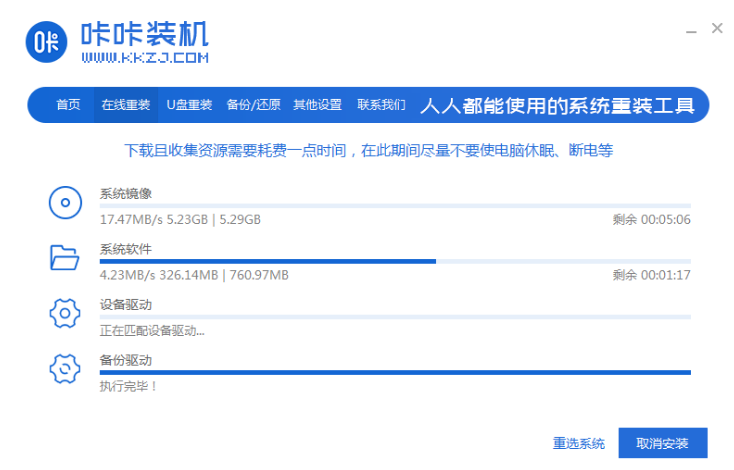
Task: Click the 备份驱动 completed progress bar
Action: point(395,372)
